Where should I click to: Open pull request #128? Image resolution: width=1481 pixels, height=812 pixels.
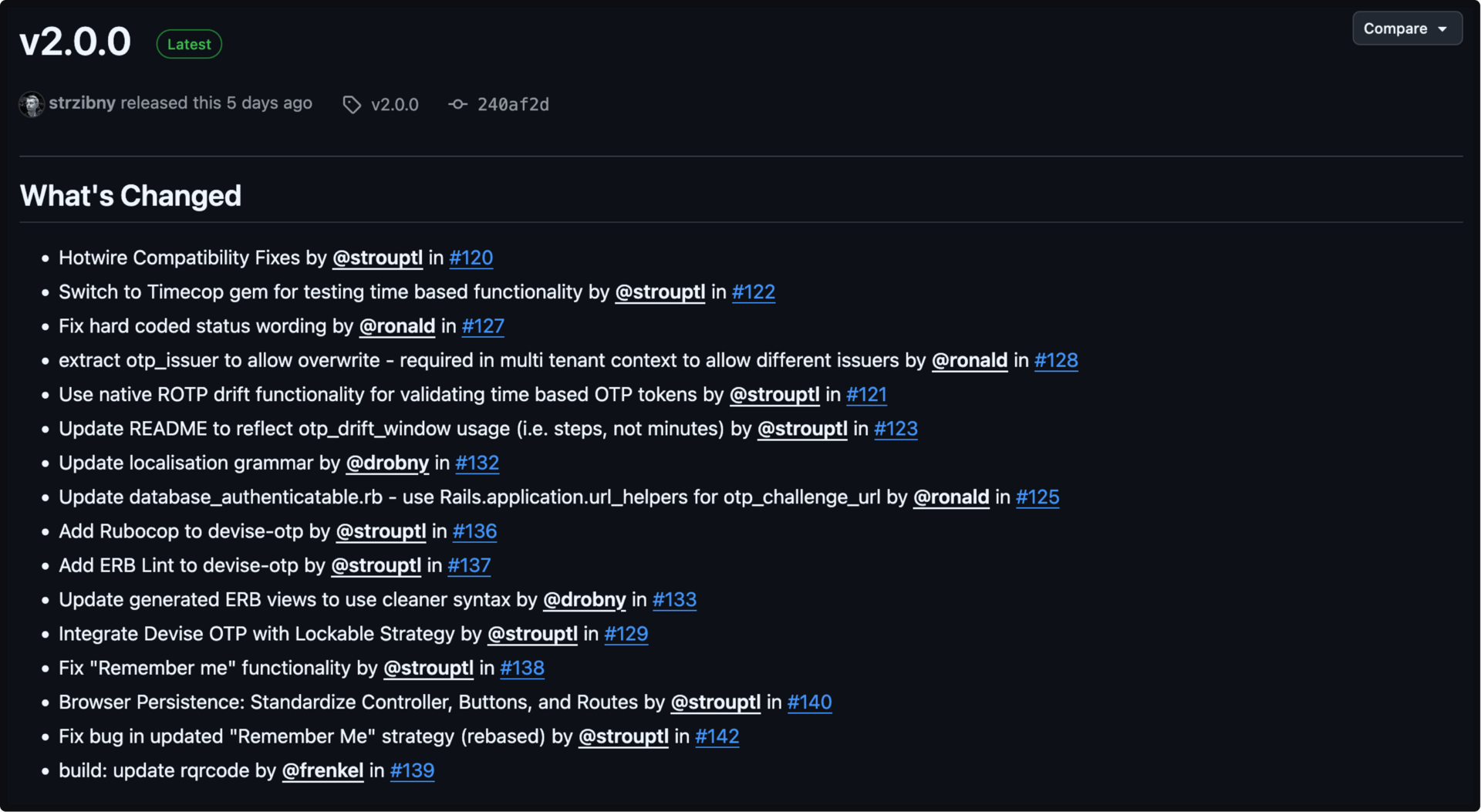click(x=1056, y=360)
